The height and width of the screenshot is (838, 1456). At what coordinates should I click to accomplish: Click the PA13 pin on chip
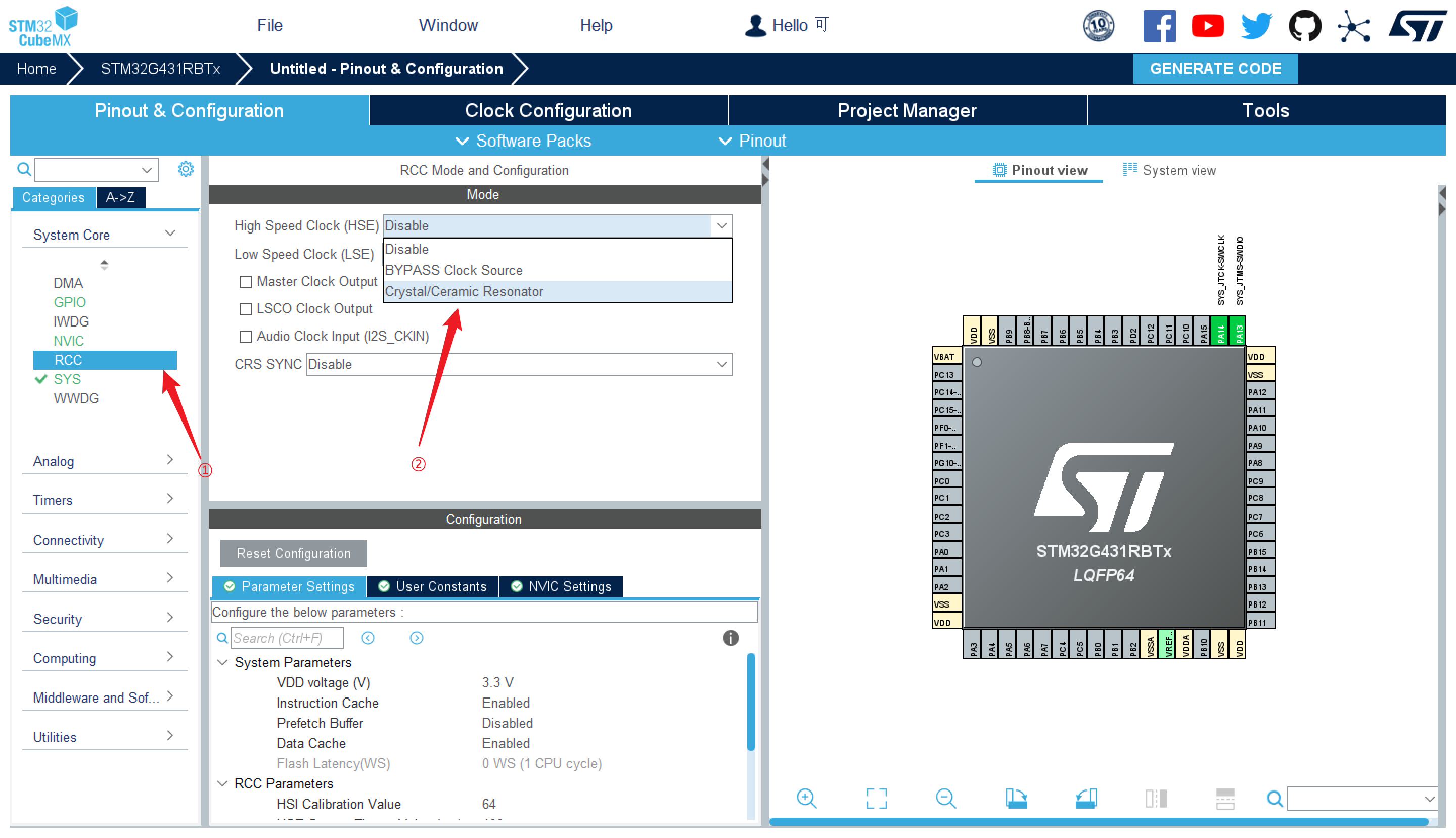(1238, 332)
